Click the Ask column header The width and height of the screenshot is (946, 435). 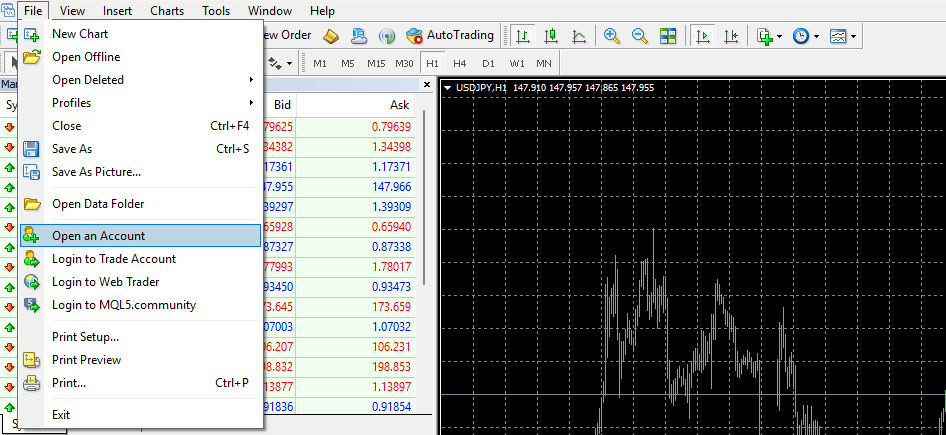(399, 105)
